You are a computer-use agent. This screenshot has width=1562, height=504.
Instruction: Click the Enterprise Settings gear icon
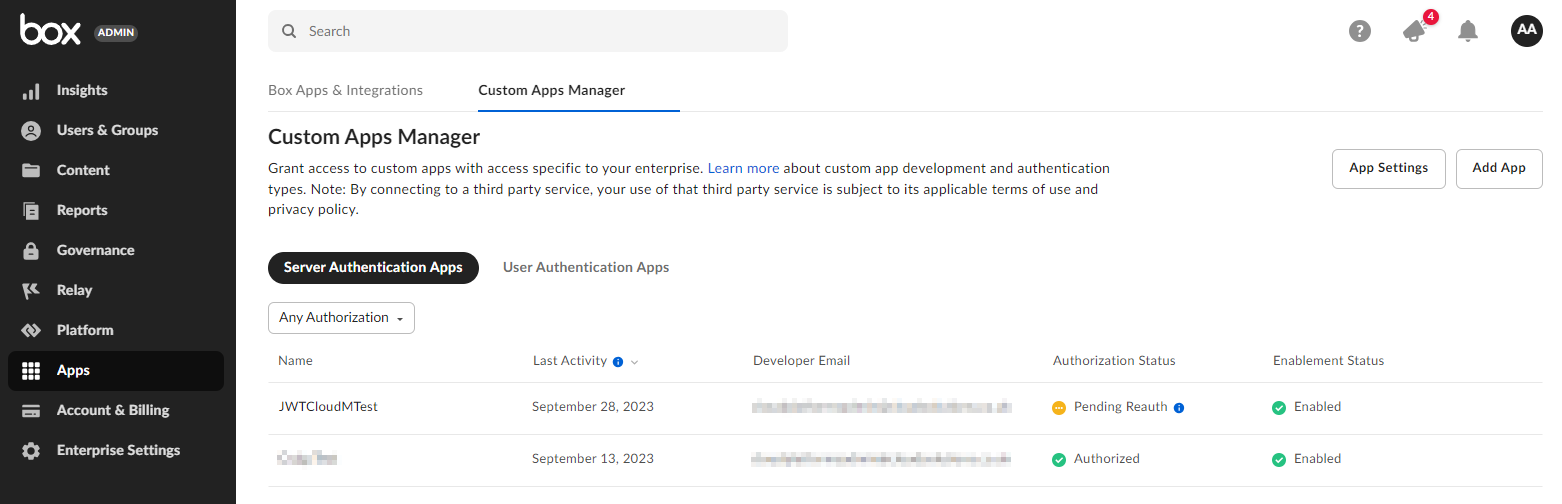pyautogui.click(x=31, y=451)
